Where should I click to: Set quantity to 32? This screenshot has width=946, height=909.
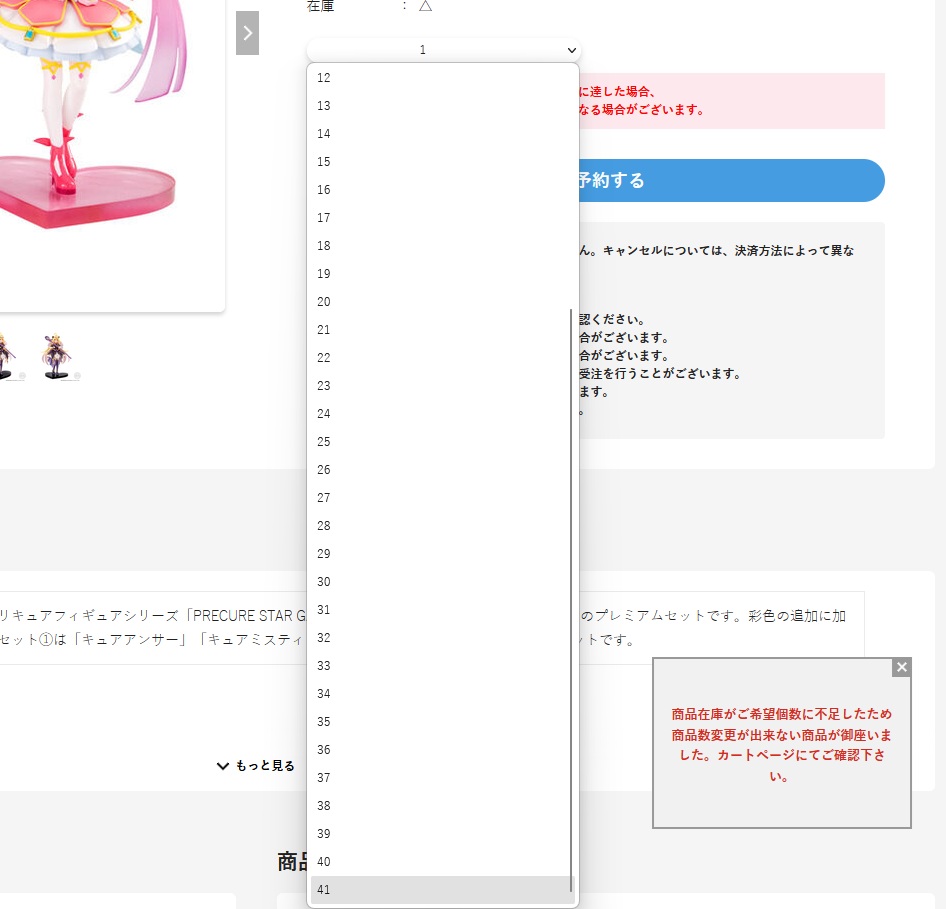pos(443,638)
